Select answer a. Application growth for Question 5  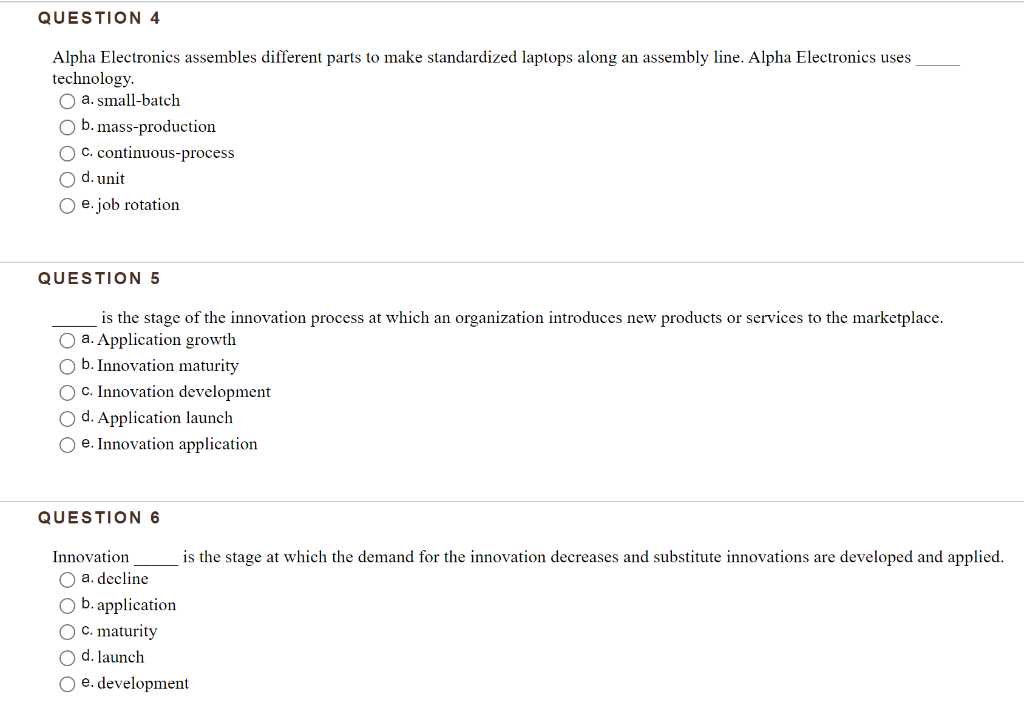click(x=66, y=340)
